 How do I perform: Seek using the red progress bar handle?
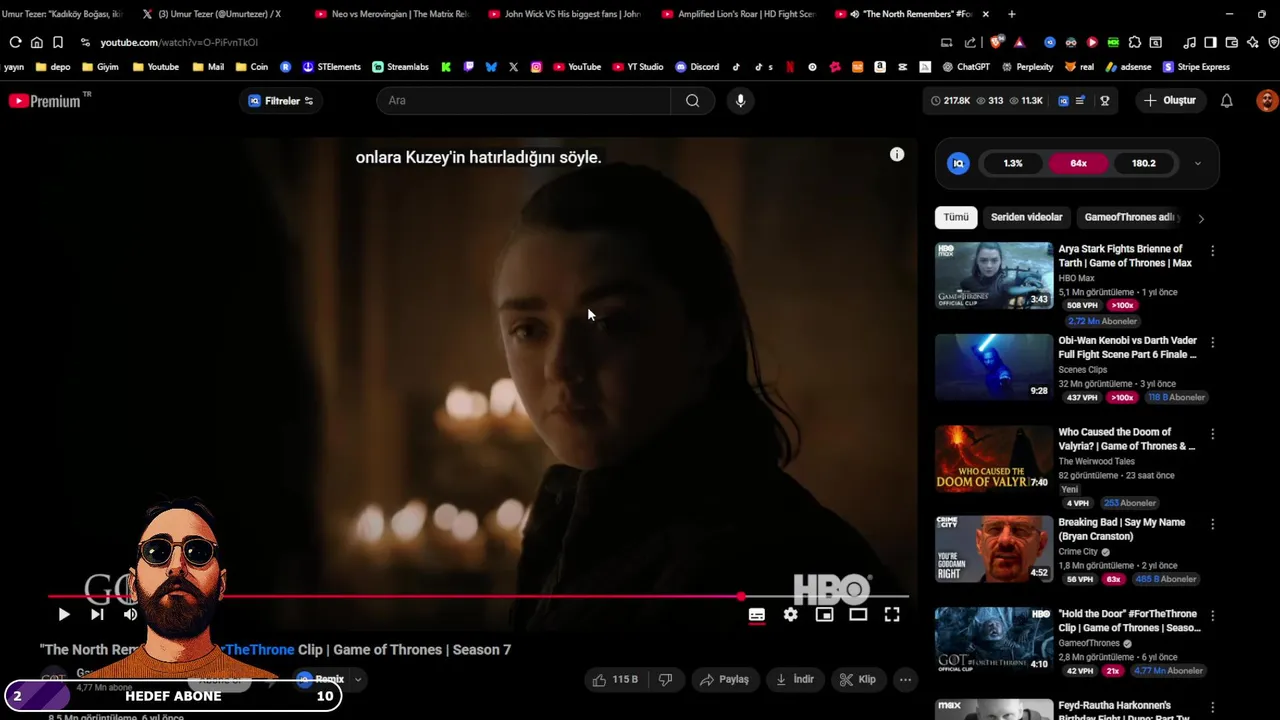[741, 596]
